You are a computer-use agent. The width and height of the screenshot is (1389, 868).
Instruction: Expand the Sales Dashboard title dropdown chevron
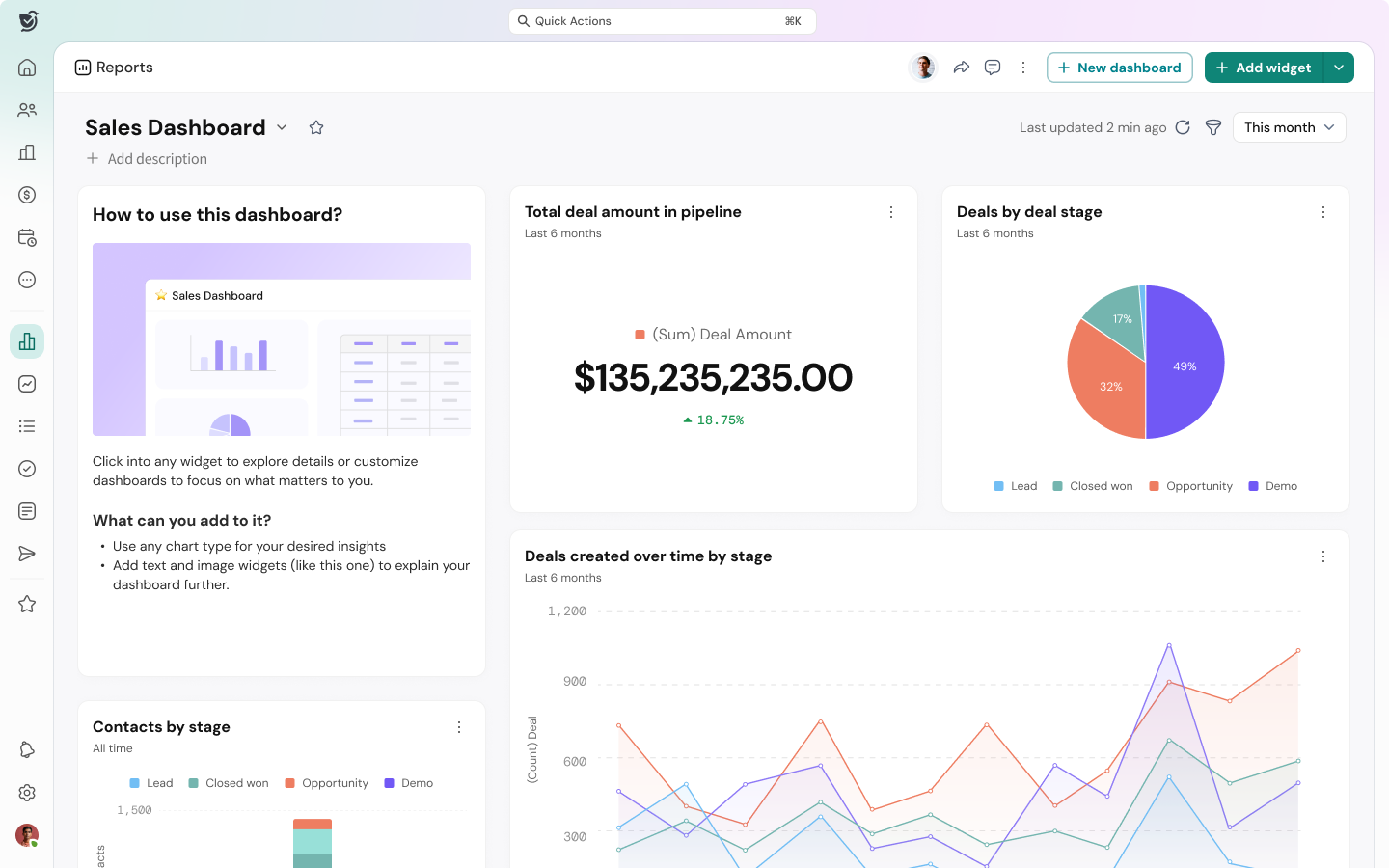pyautogui.click(x=282, y=127)
